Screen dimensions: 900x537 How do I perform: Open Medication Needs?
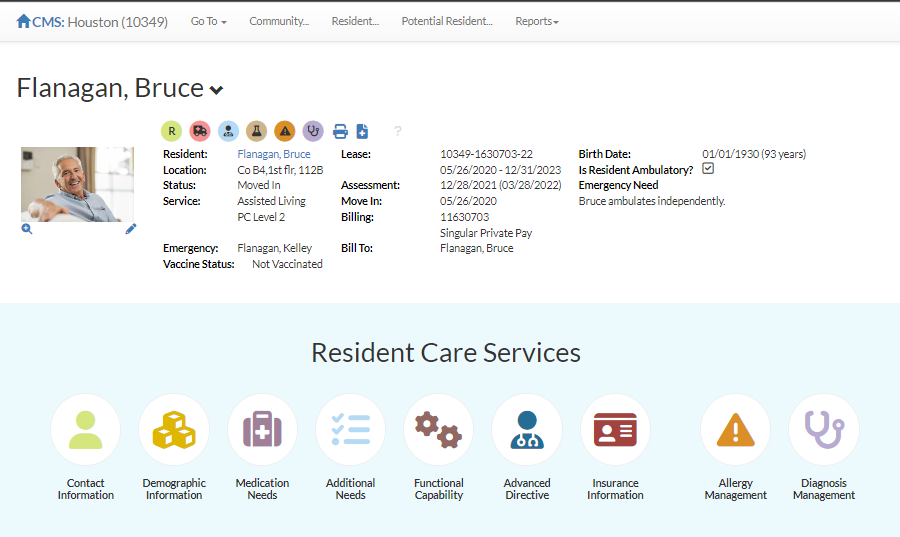262,429
